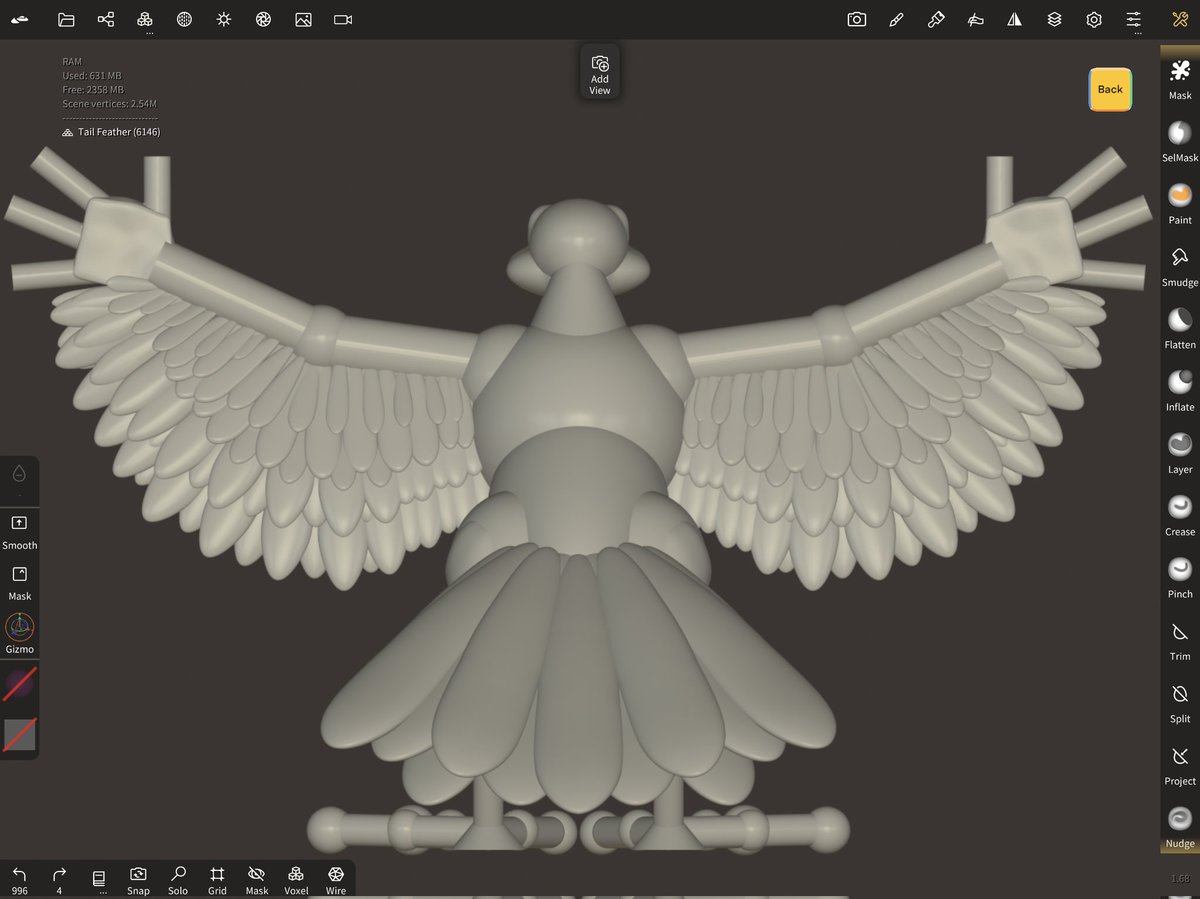Toggle the Tools wrench panel
Screen dimensions: 1200x899
(1179, 19)
